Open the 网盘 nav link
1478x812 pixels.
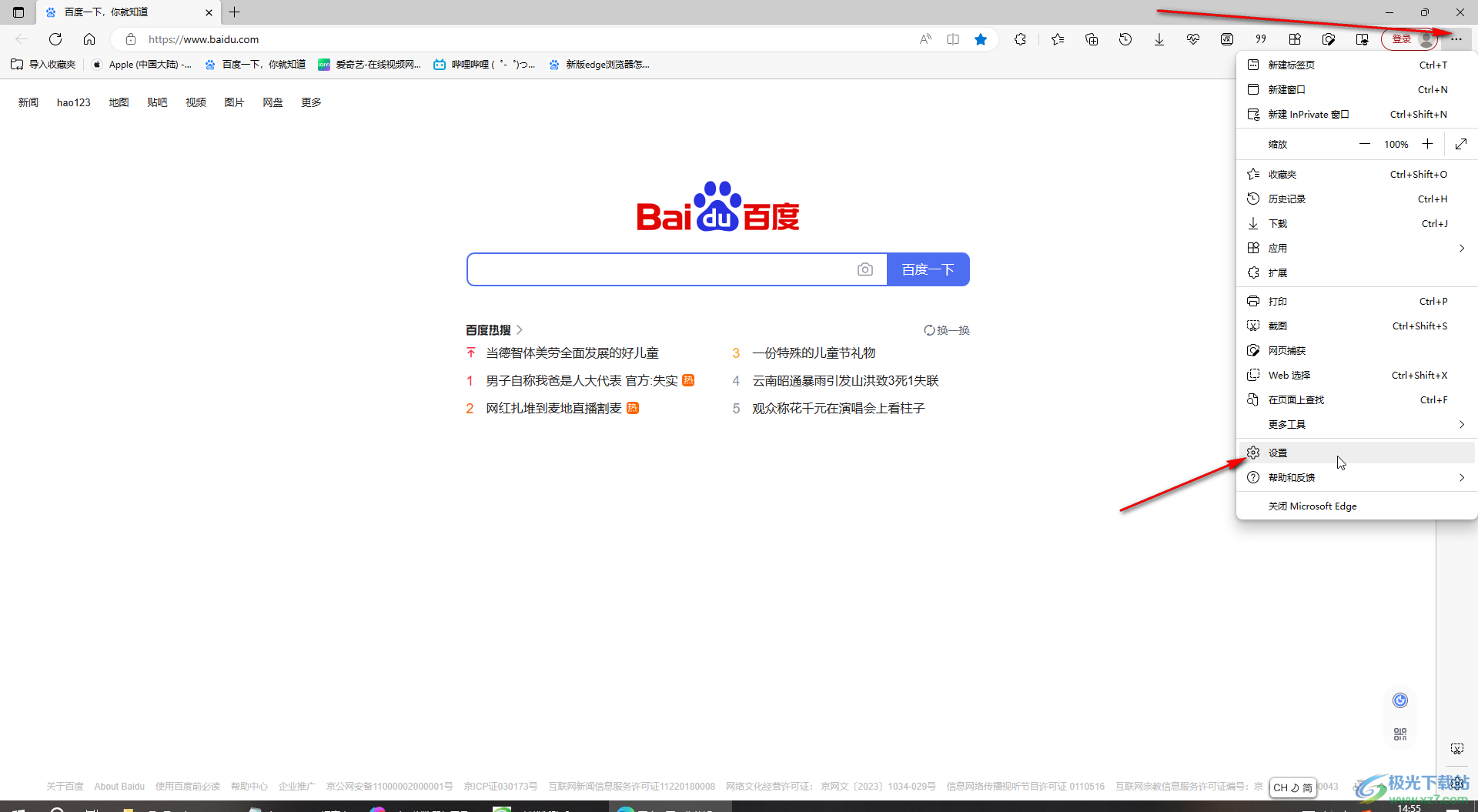pyautogui.click(x=273, y=102)
